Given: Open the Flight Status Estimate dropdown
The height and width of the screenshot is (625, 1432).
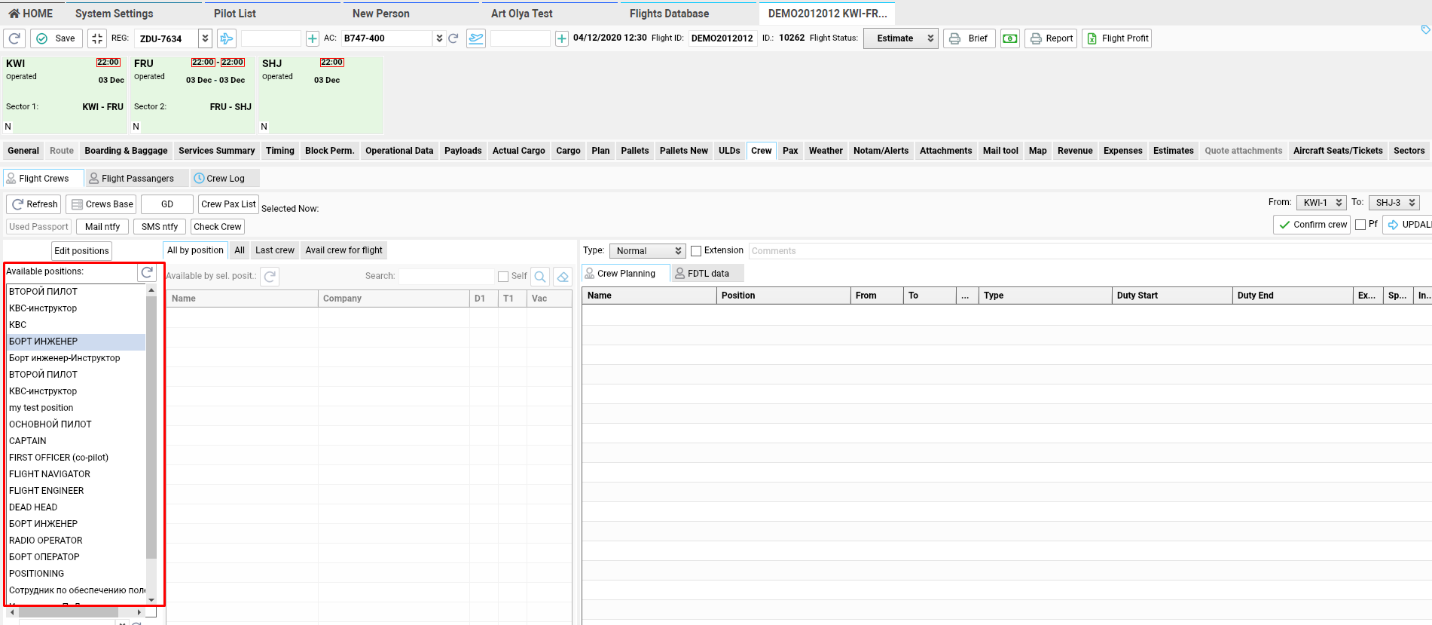Looking at the screenshot, I should (900, 38).
